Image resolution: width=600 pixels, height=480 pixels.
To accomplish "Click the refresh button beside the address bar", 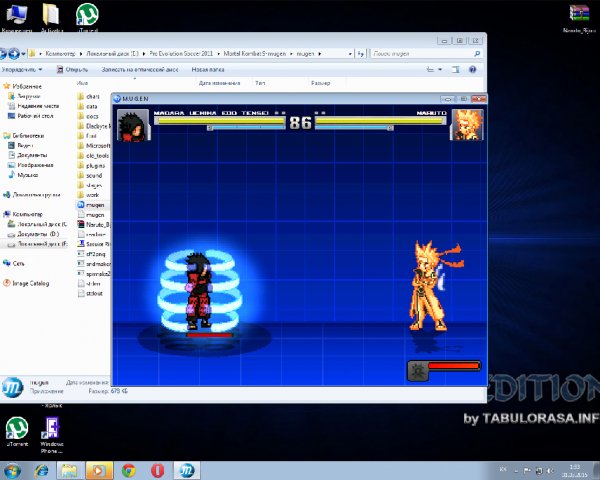I will pos(360,54).
